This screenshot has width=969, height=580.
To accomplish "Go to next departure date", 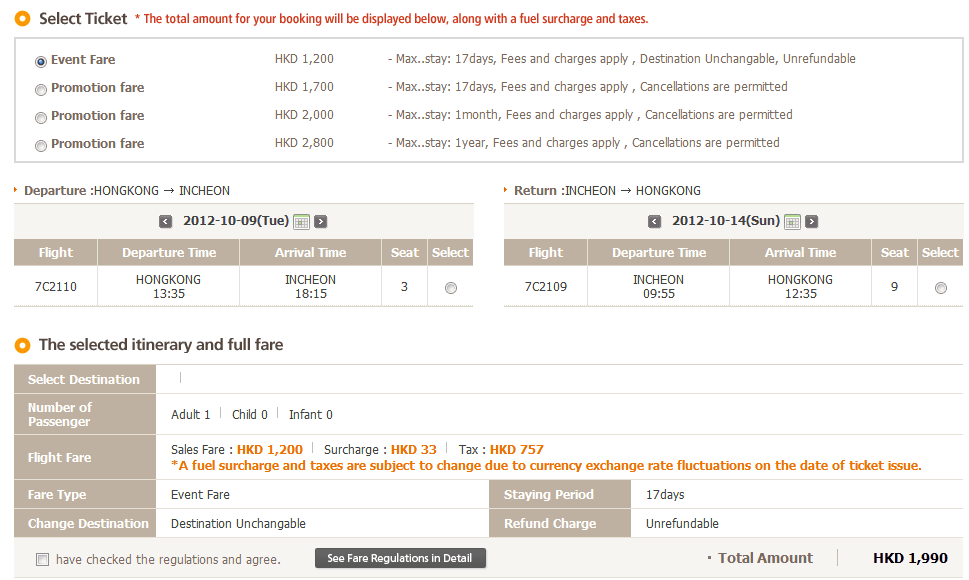I will pyautogui.click(x=321, y=222).
